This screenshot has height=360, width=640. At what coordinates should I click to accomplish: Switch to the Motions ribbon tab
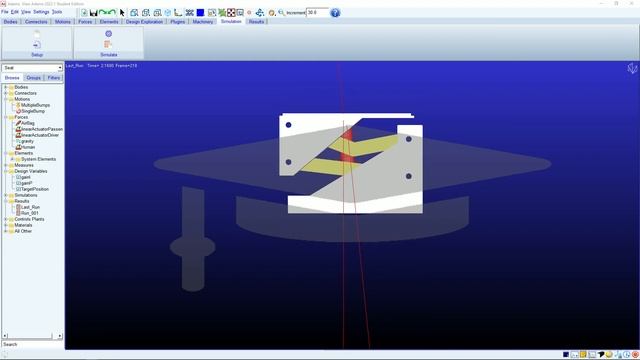[x=63, y=22]
